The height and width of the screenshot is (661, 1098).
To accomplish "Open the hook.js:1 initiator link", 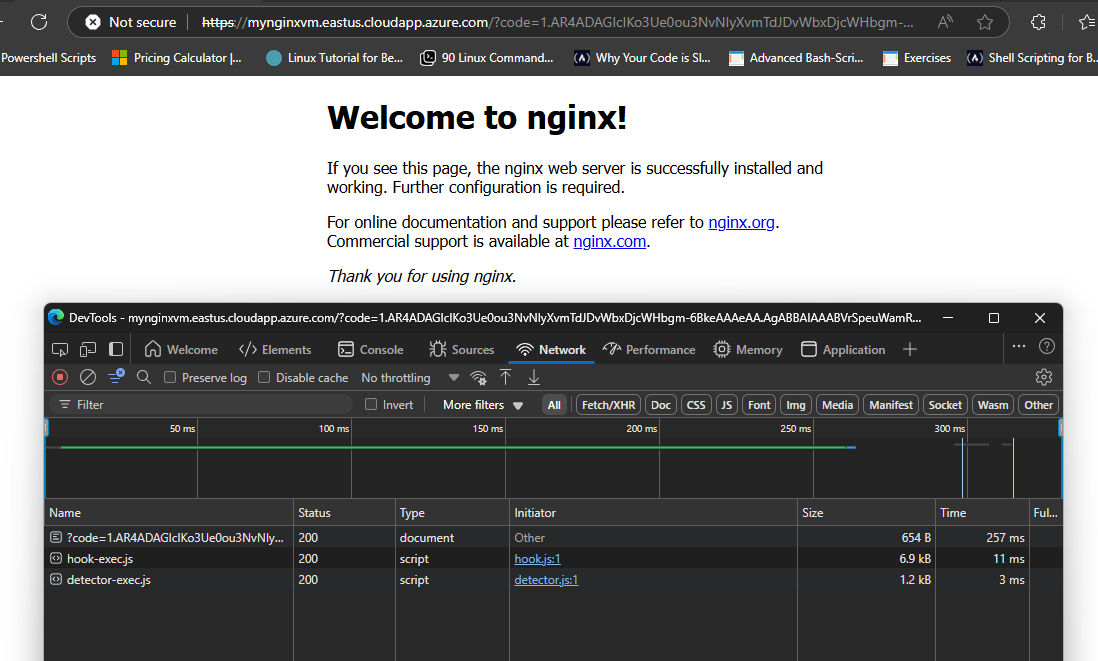I will [537, 559].
